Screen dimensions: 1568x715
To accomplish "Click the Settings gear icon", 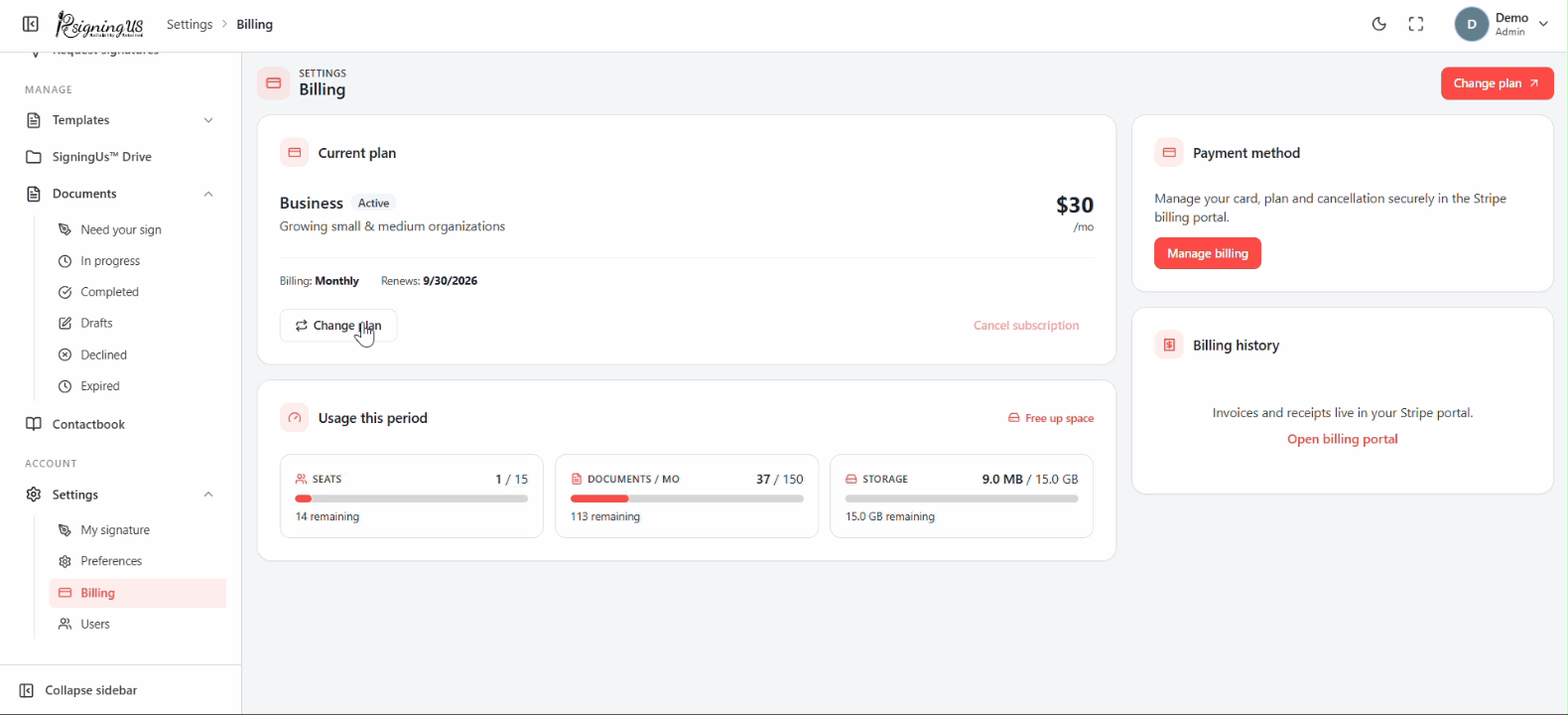I will [x=34, y=495].
